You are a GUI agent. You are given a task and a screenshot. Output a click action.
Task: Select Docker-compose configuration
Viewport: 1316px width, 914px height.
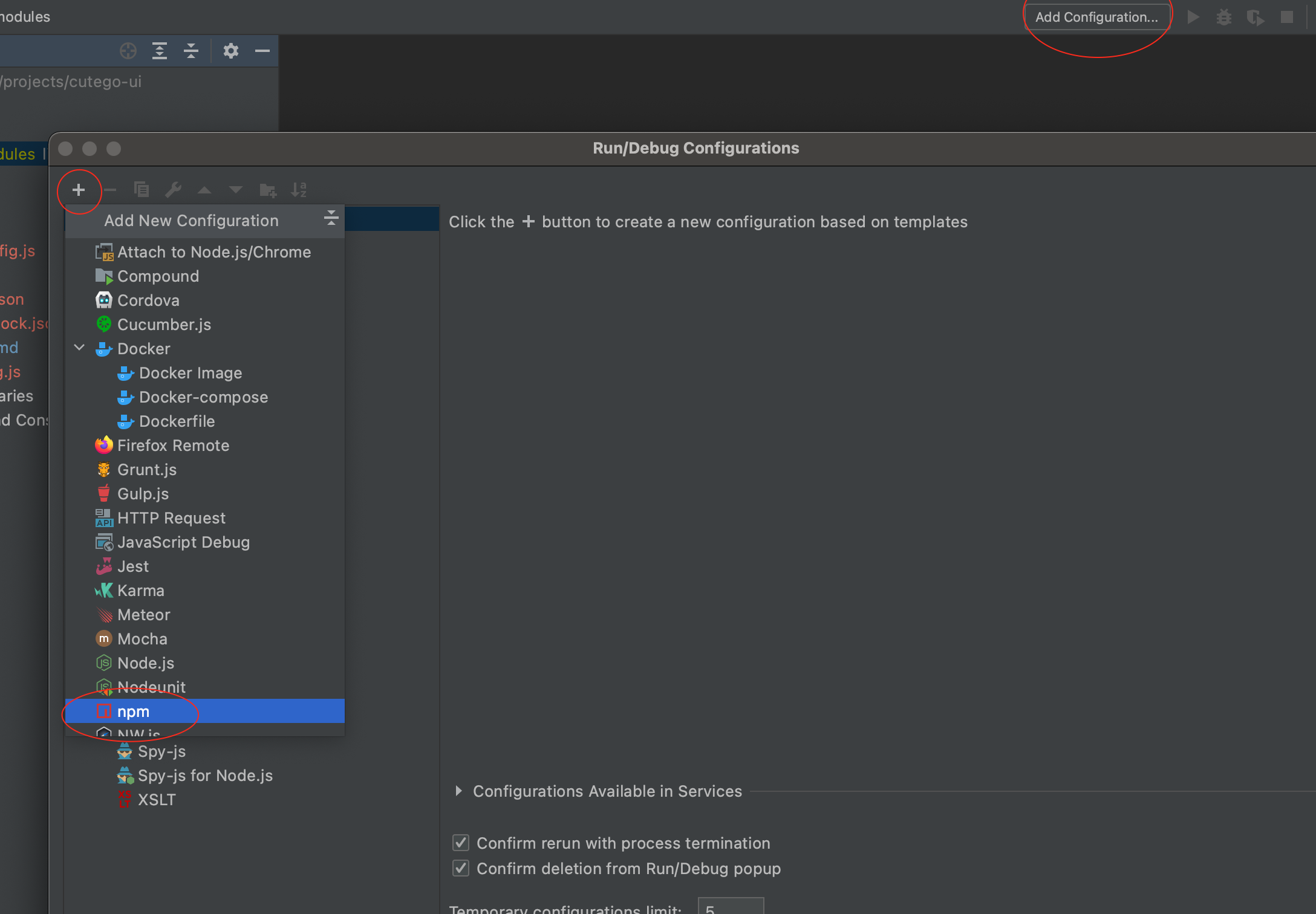[205, 397]
